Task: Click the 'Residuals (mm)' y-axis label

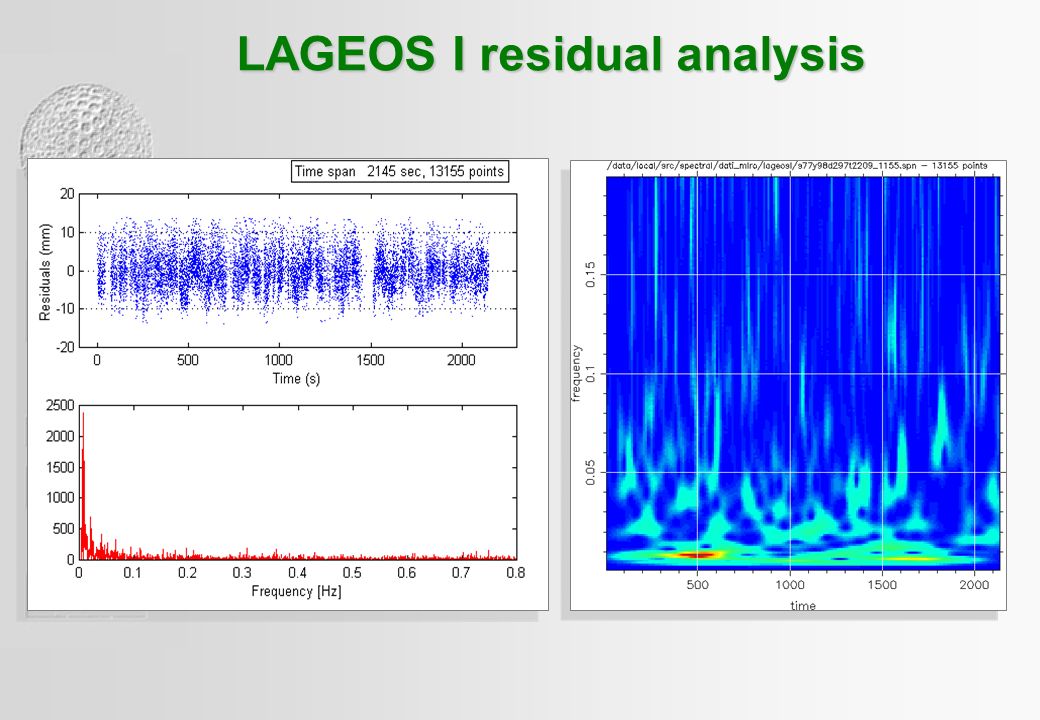Action: (45, 272)
